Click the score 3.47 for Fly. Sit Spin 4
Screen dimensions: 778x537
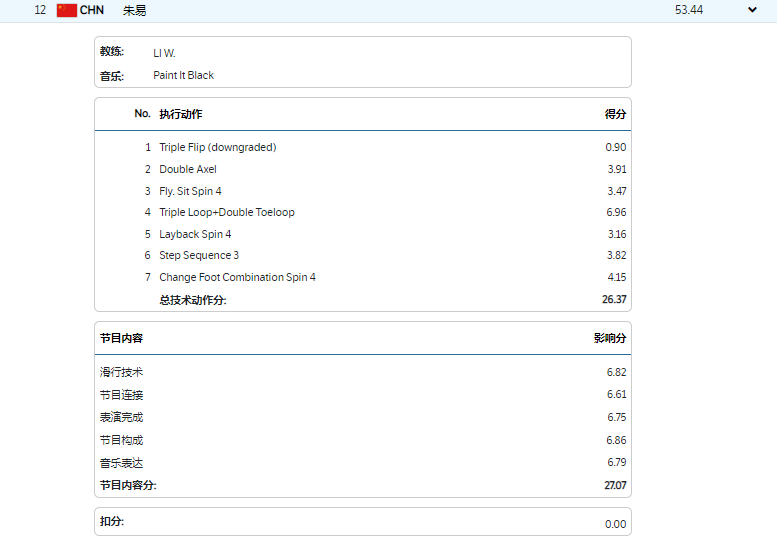[617, 191]
